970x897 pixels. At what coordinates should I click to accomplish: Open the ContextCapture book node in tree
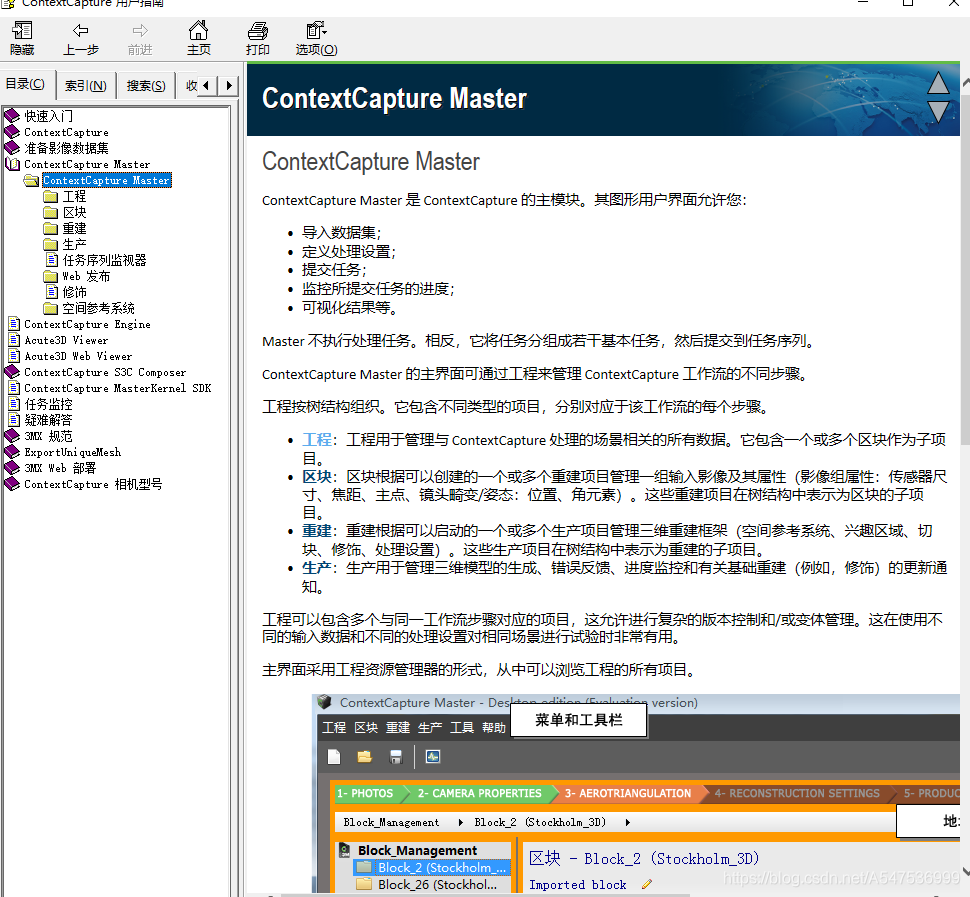56,132
